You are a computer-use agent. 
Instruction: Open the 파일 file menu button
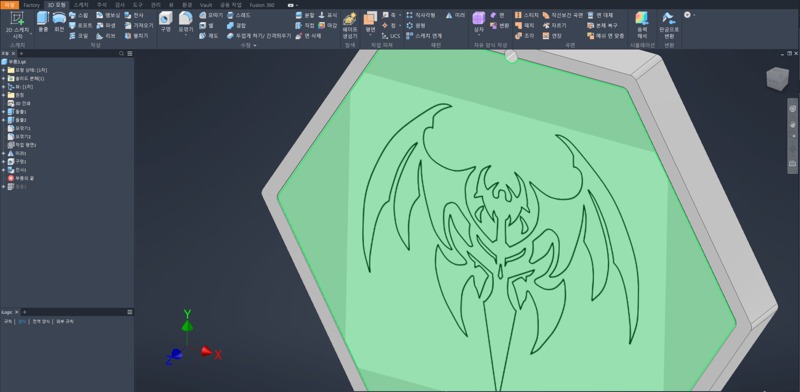coord(10,5)
